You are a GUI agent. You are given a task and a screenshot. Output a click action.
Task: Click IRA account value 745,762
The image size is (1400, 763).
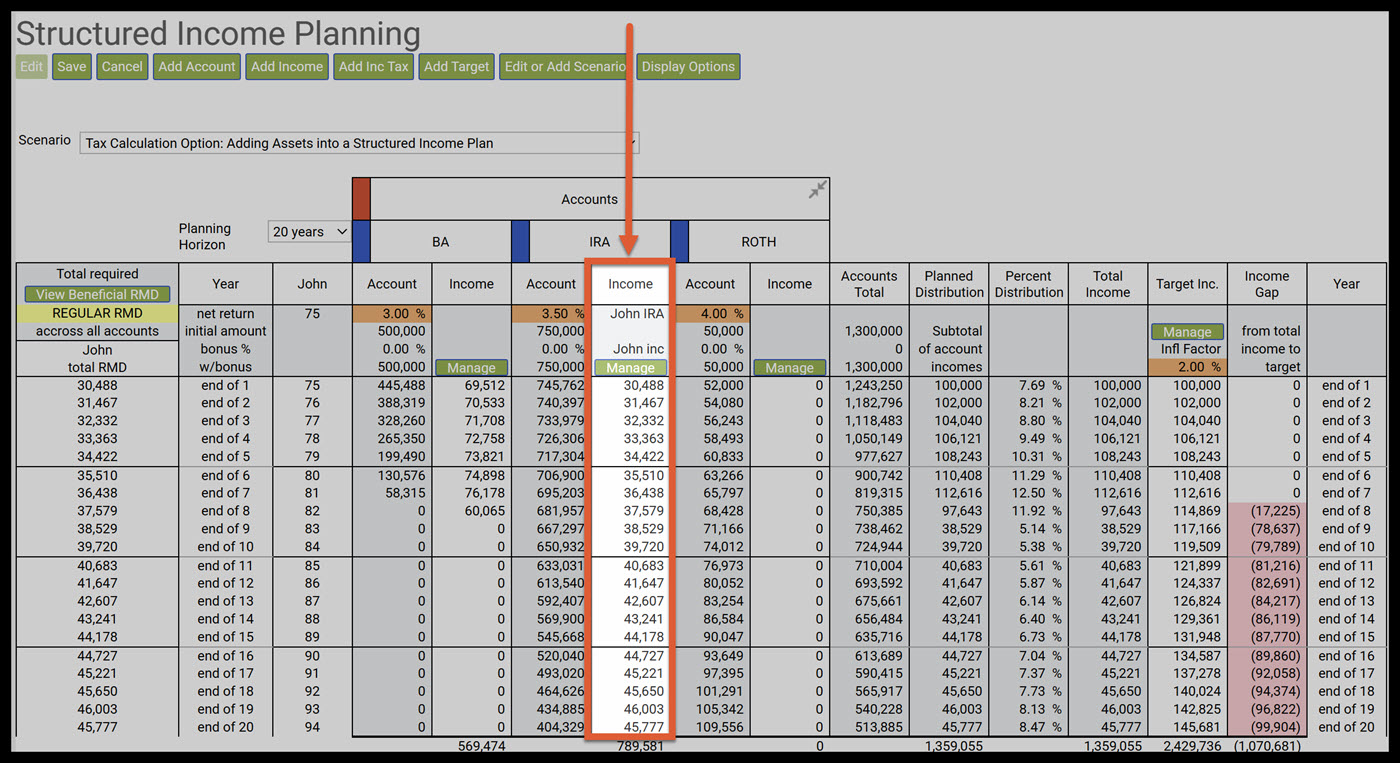point(561,386)
